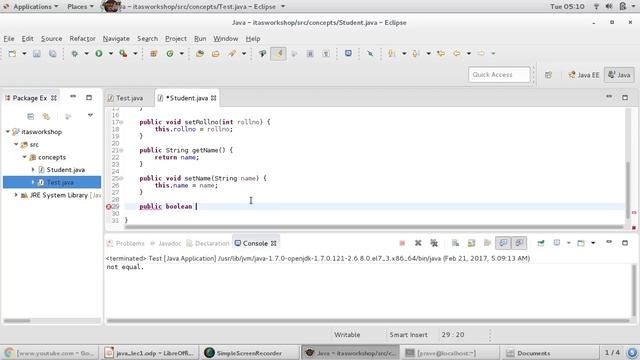Click the Run Last Tool icon
Image resolution: width=640 pixels, height=360 pixels.
[123, 53]
